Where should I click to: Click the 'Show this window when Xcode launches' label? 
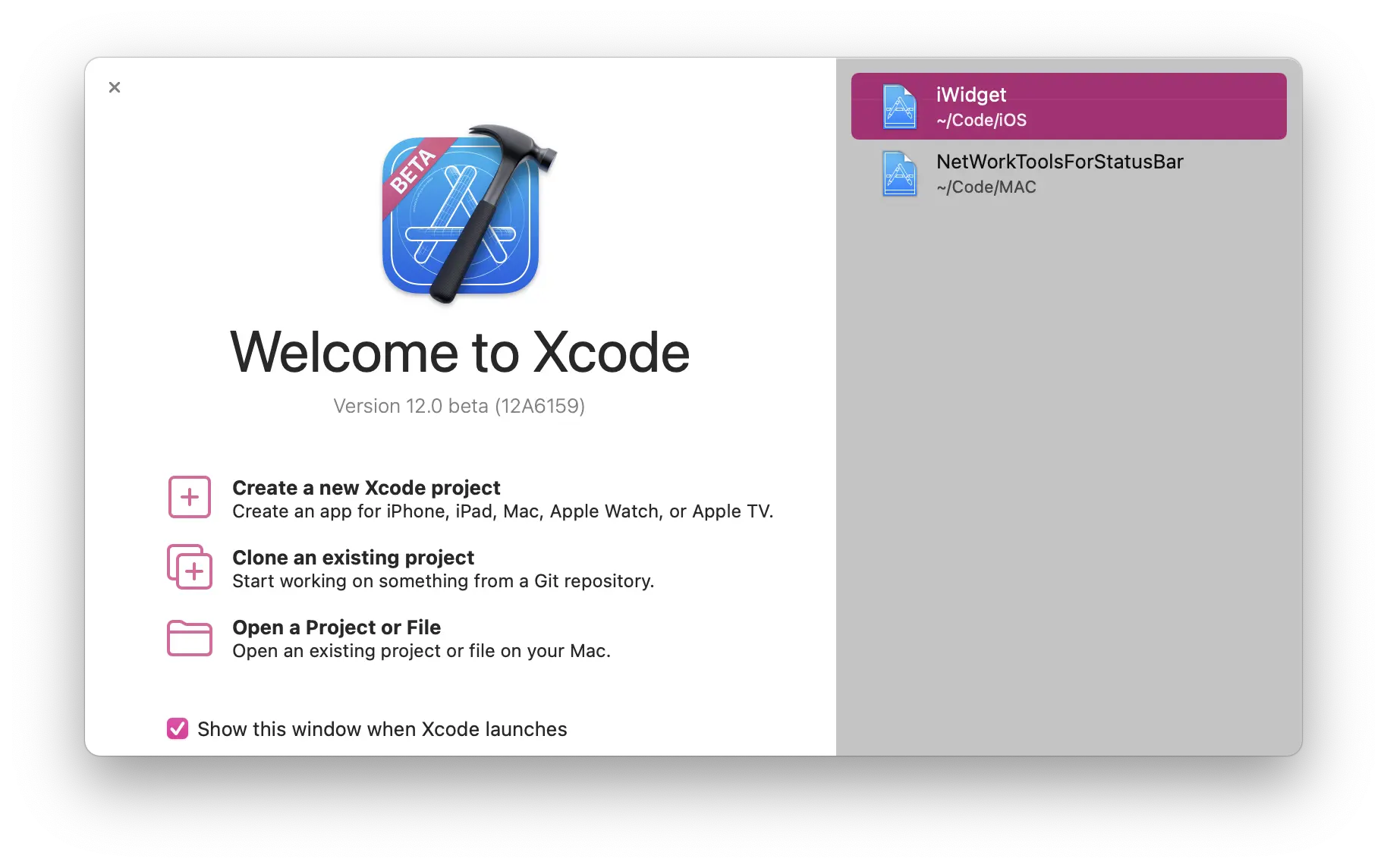382,729
